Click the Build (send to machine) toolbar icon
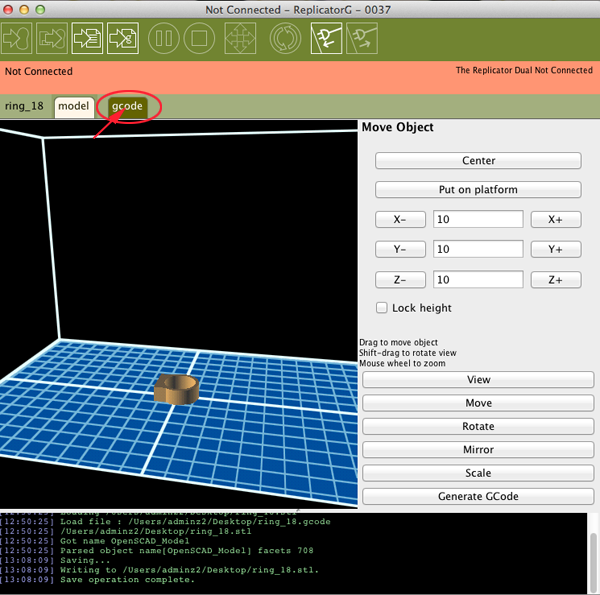 (16, 38)
